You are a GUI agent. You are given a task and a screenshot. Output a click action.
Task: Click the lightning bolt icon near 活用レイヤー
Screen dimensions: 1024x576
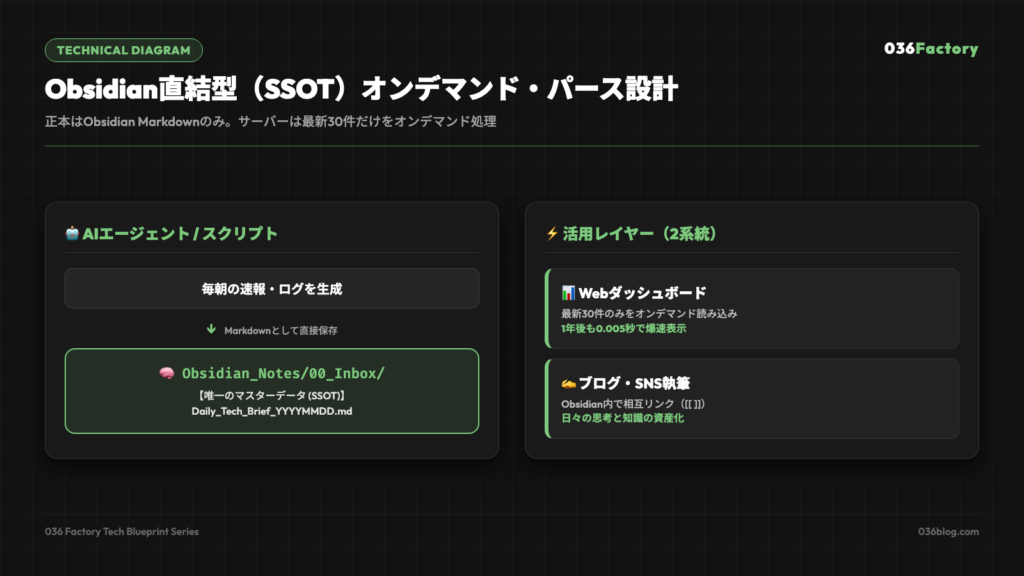(x=552, y=234)
